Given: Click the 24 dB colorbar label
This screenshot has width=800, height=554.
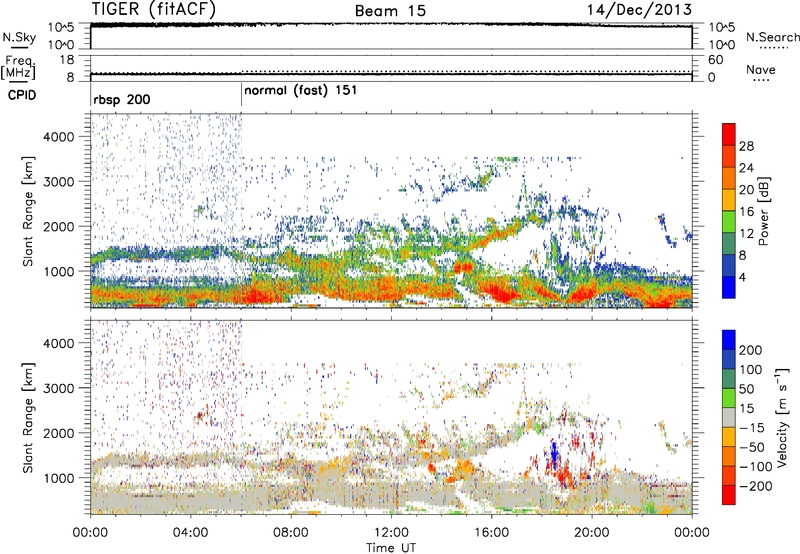Looking at the screenshot, I should [746, 168].
